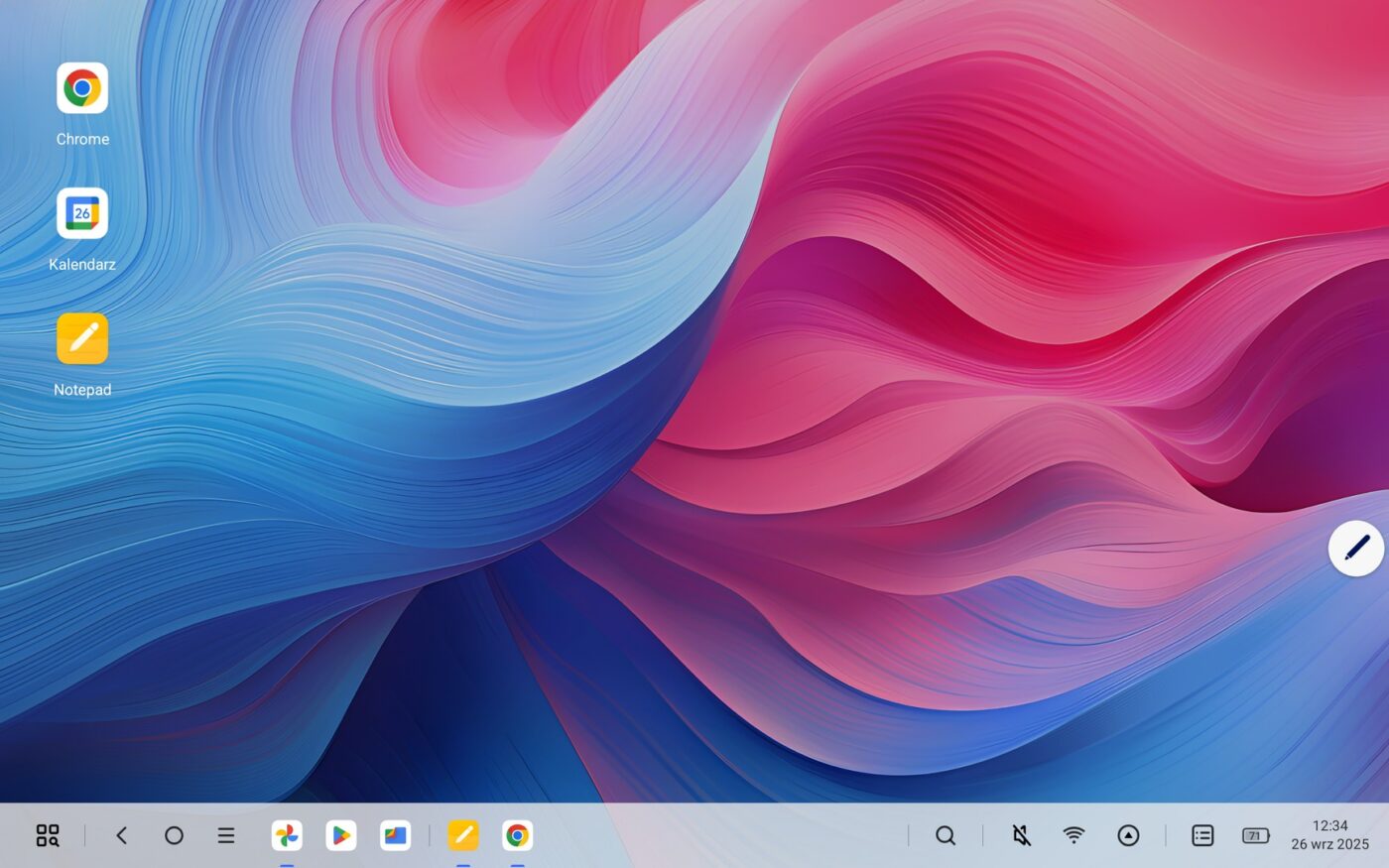The image size is (1389, 868).
Task: Unmute sound via the muted bell icon
Action: 1021,835
